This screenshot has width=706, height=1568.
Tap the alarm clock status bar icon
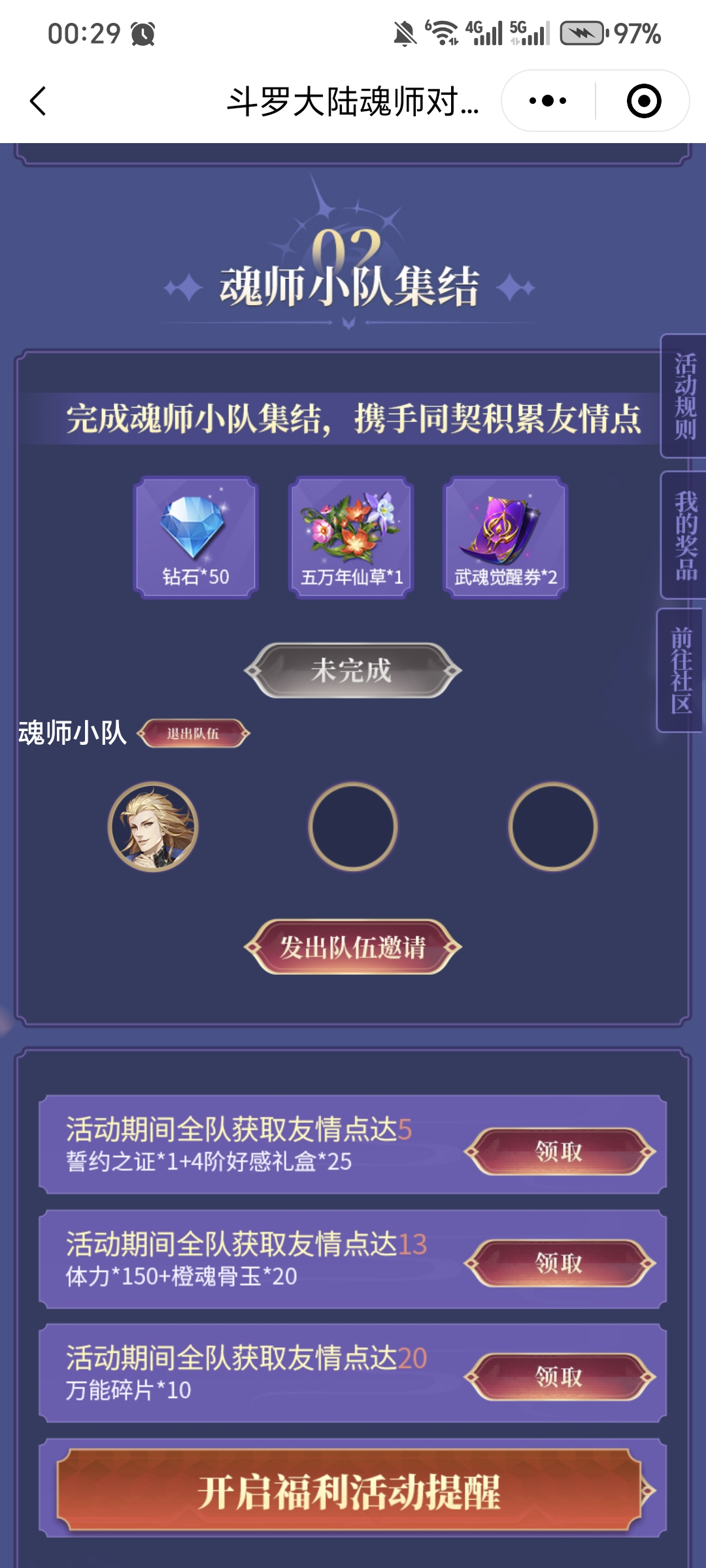pos(143,34)
